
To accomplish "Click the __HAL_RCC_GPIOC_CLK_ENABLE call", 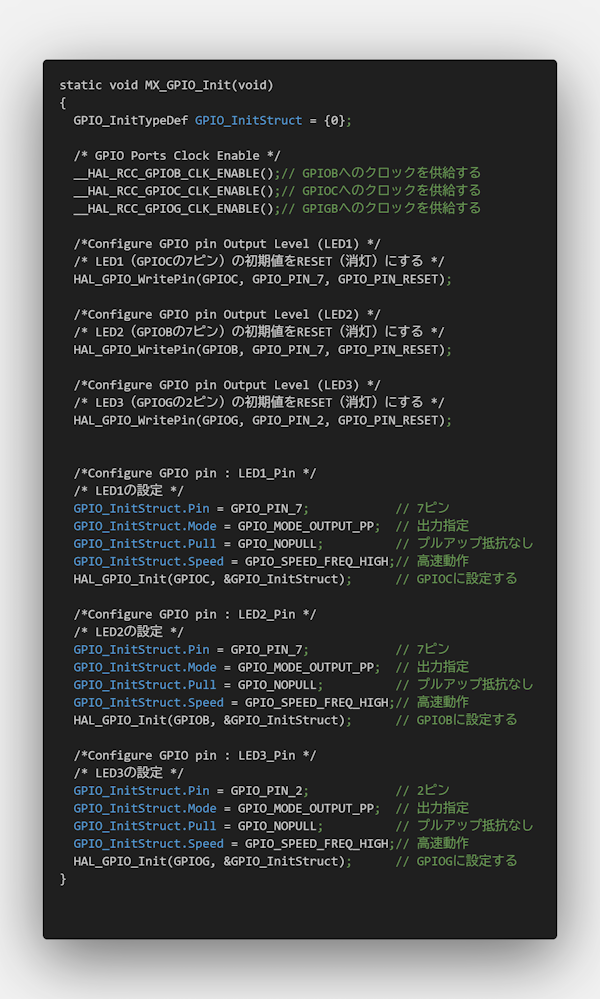I will click(x=173, y=190).
